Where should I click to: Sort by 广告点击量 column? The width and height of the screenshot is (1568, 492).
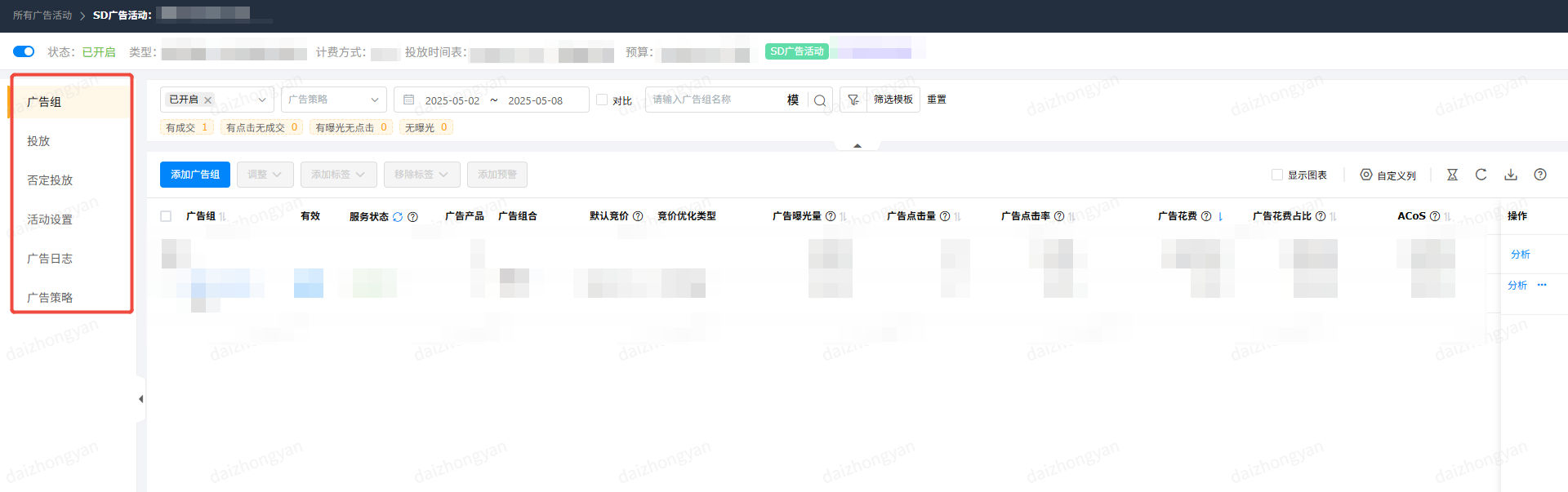point(958,216)
